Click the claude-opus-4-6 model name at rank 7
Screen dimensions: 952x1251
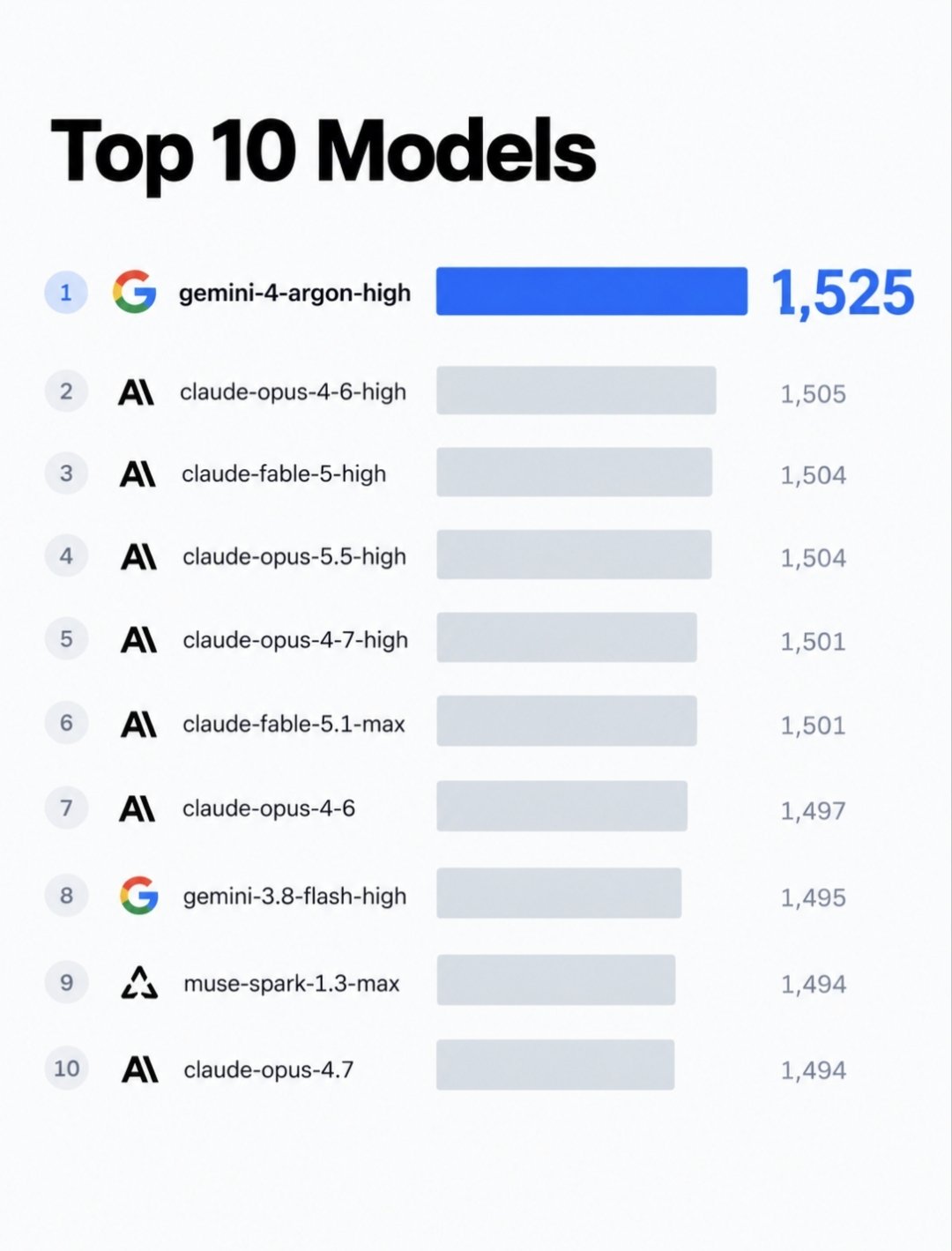[269, 808]
